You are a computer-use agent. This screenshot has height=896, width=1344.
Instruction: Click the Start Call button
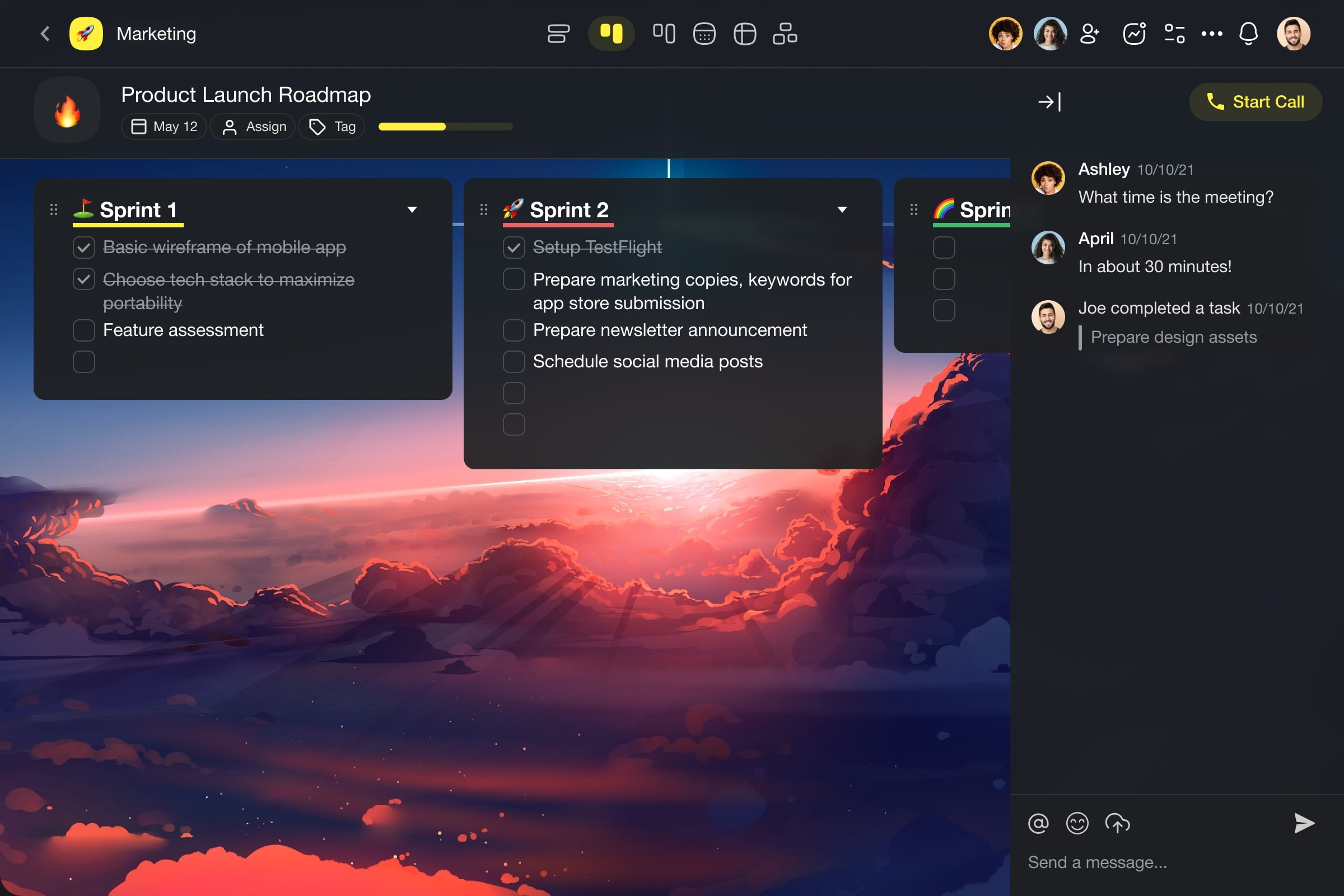[x=1256, y=102]
